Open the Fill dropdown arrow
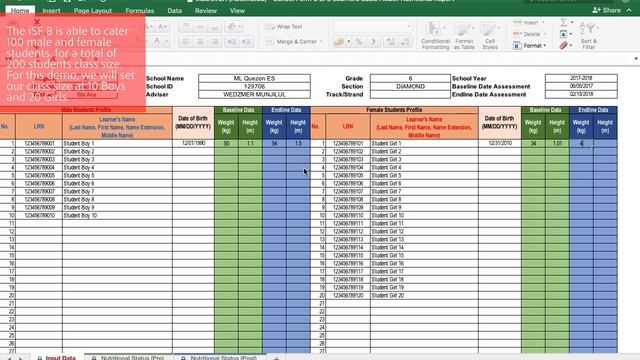 point(571,34)
